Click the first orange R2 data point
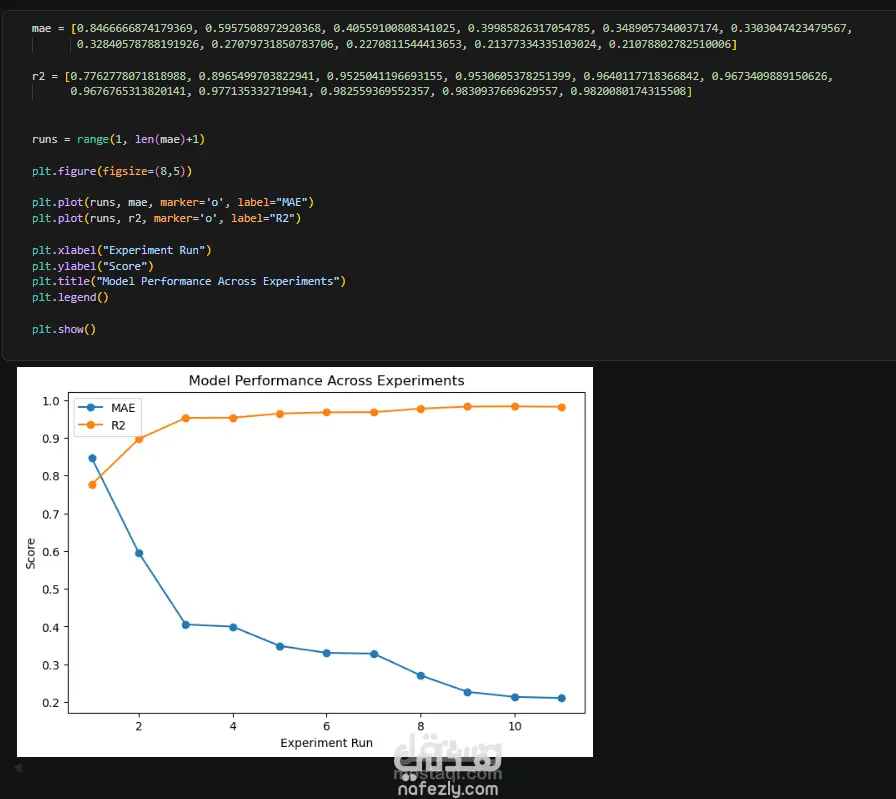 (x=92, y=485)
